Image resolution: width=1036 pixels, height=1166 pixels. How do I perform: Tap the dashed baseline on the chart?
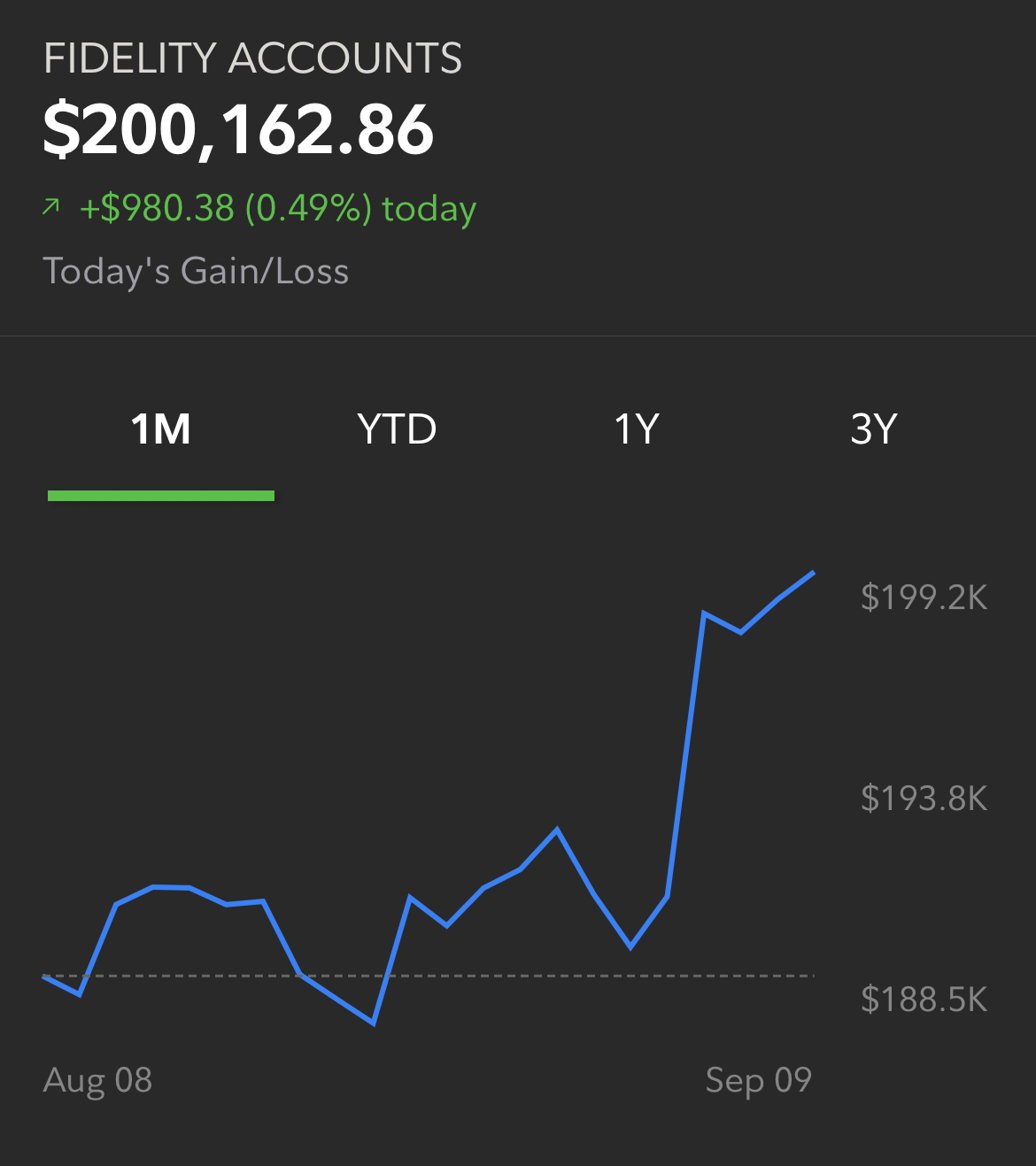click(429, 976)
